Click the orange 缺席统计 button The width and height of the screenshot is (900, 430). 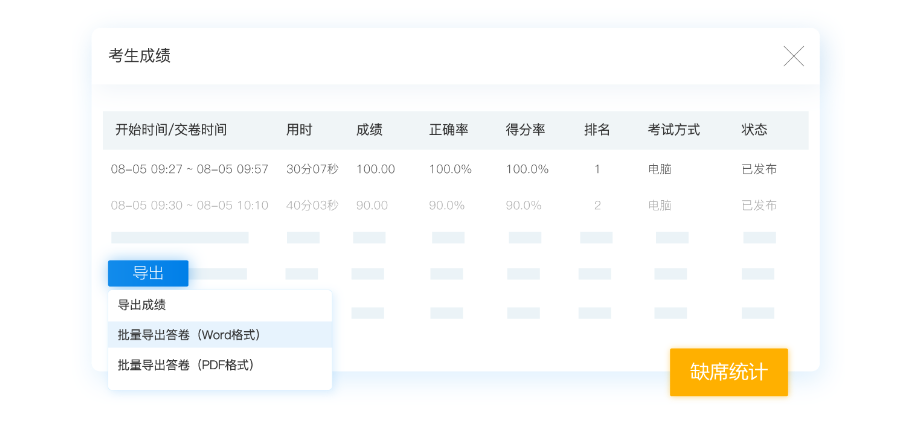pyautogui.click(x=728, y=372)
